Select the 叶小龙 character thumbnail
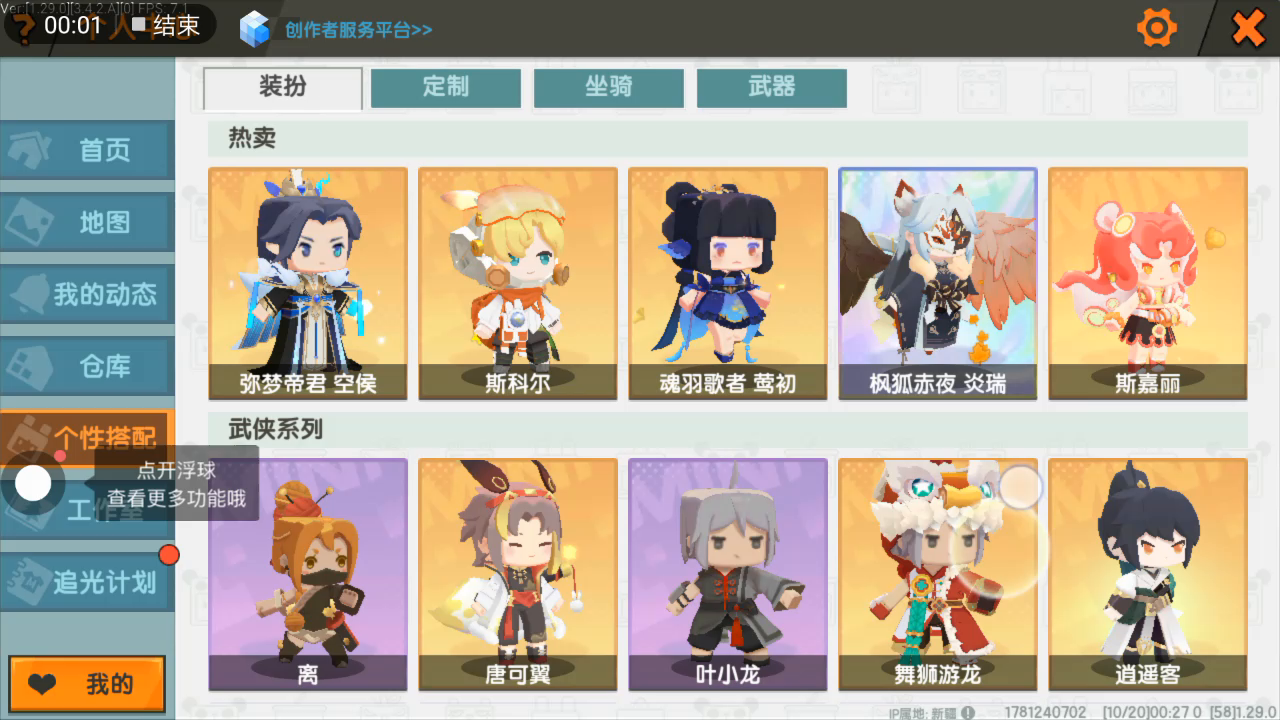The height and width of the screenshot is (720, 1280). [728, 575]
